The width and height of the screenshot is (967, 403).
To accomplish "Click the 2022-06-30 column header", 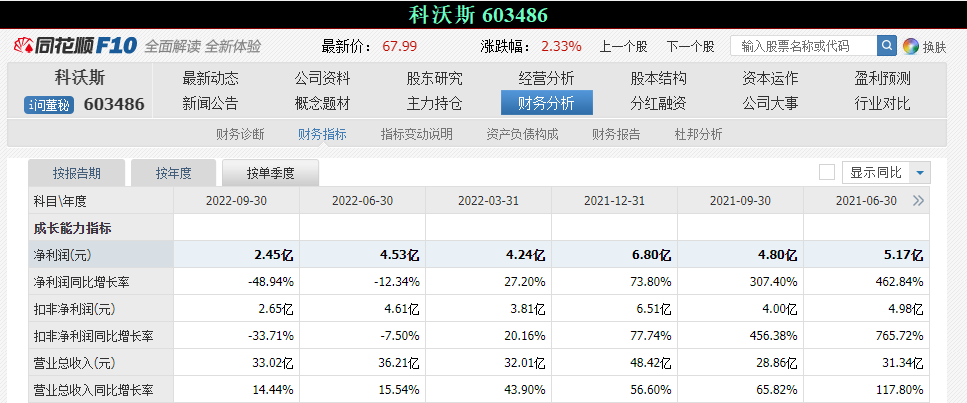I will (x=363, y=201).
